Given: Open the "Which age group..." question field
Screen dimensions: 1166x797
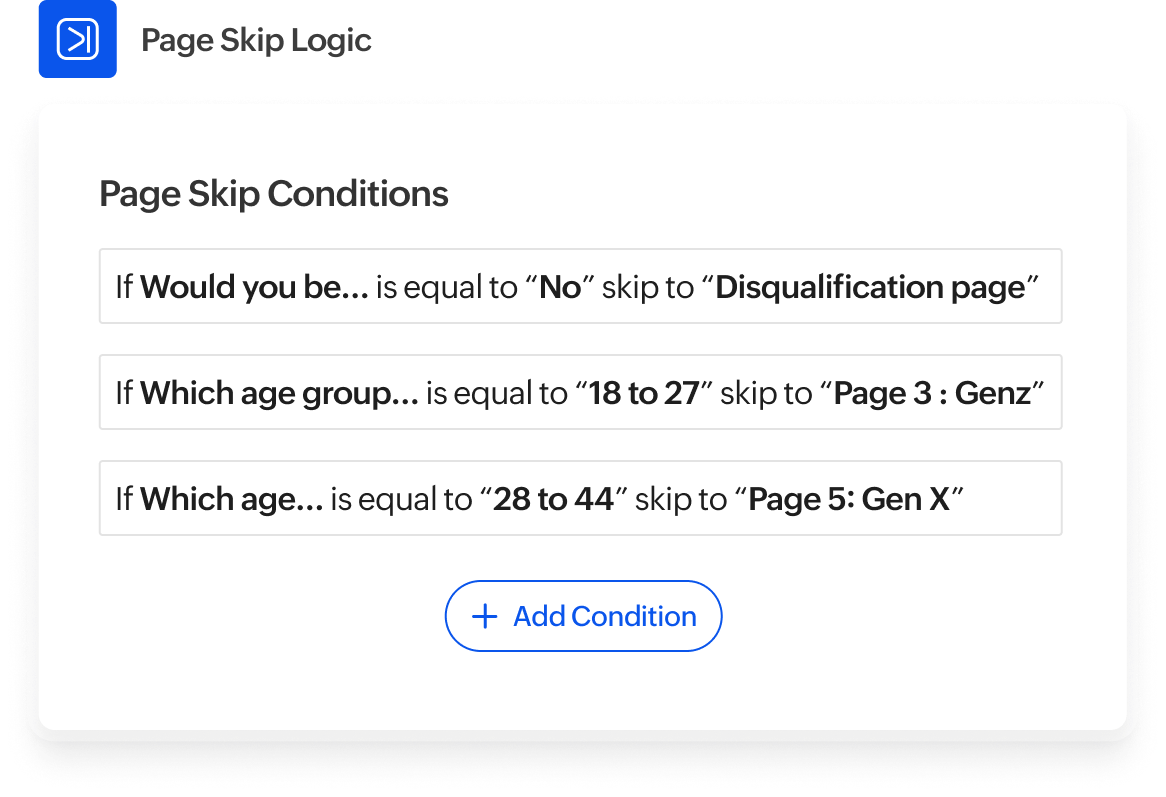Looking at the screenshot, I should (x=279, y=393).
